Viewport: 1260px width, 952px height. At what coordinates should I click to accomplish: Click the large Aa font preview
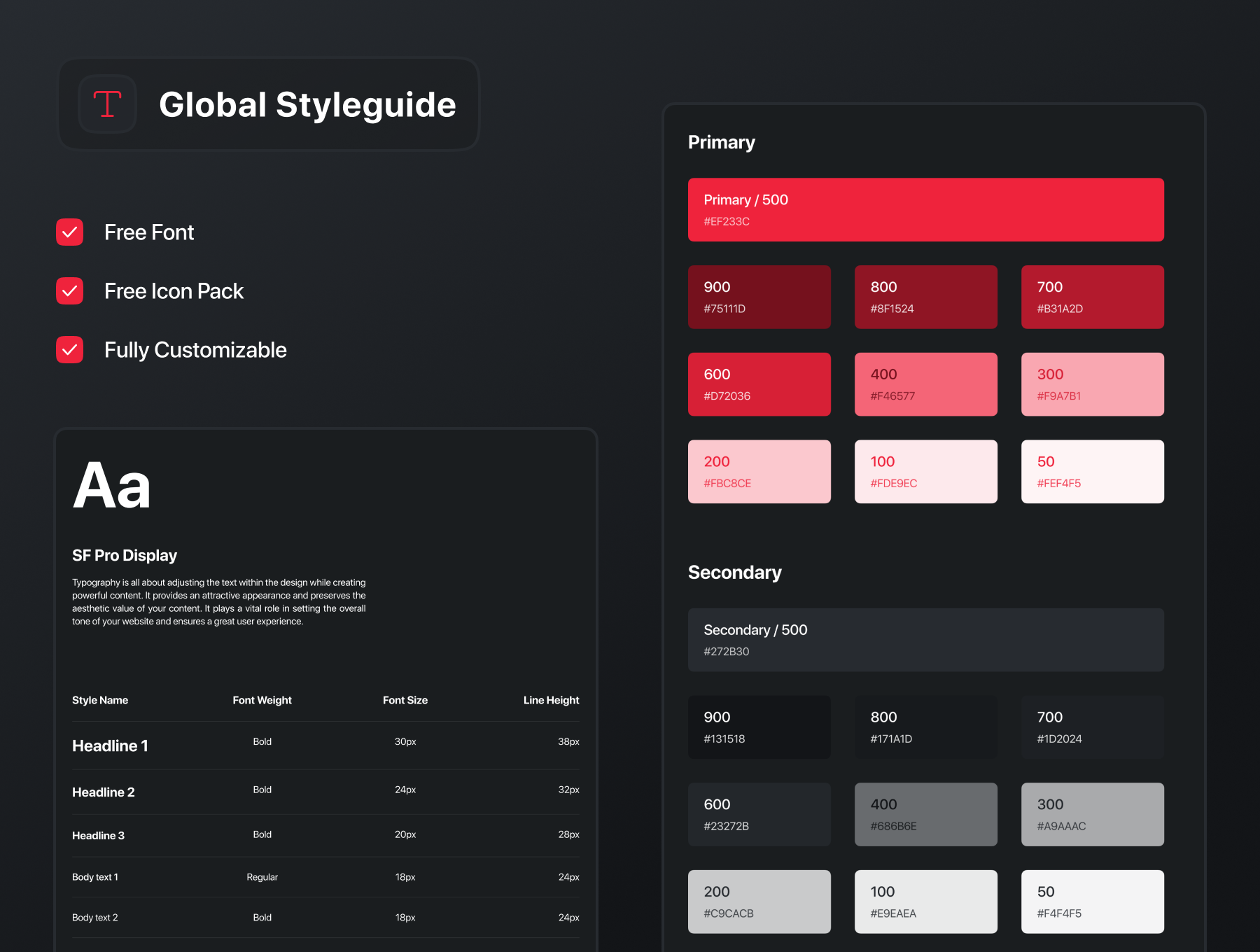112,486
